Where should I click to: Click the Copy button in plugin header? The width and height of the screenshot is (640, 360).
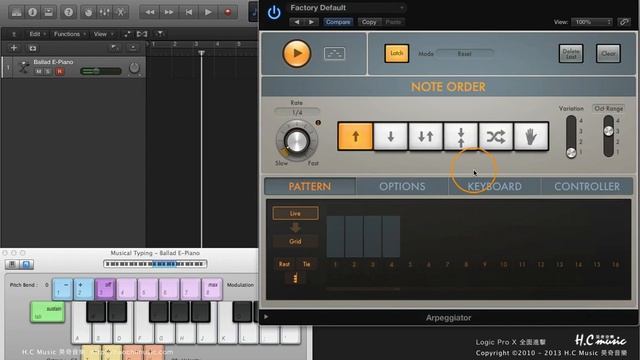369,22
